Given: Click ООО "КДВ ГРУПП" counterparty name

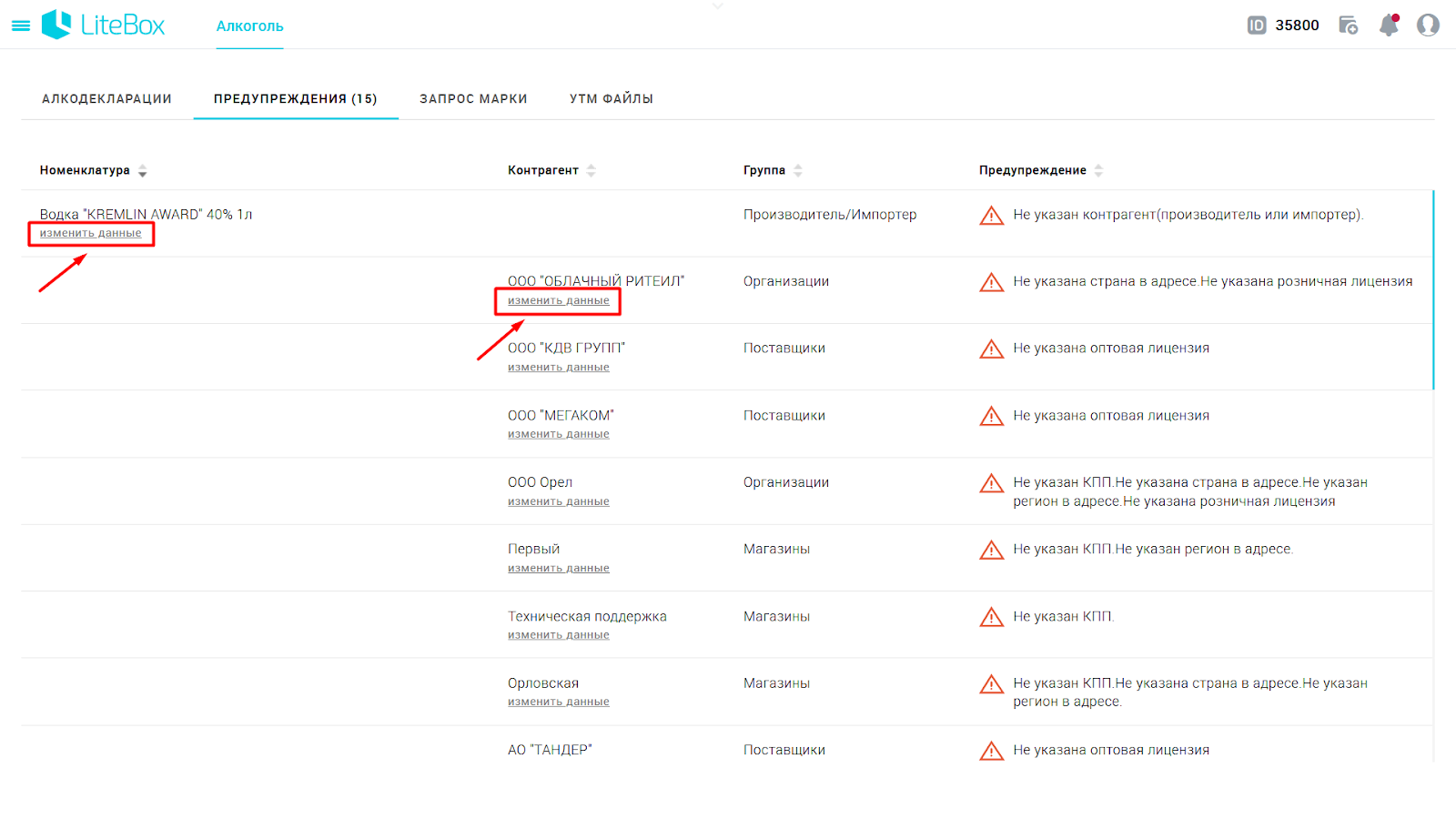Looking at the screenshot, I should pyautogui.click(x=567, y=349).
